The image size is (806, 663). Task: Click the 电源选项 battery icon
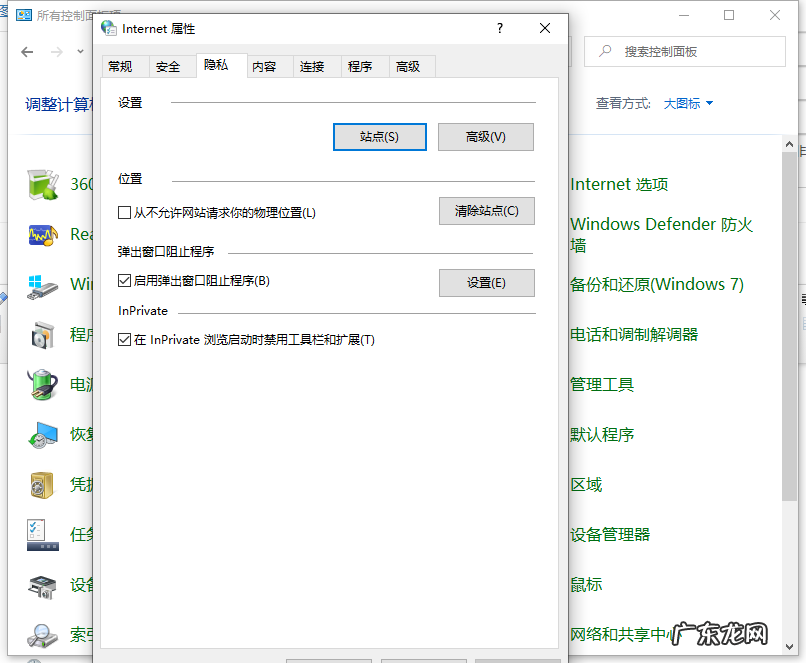click(41, 384)
